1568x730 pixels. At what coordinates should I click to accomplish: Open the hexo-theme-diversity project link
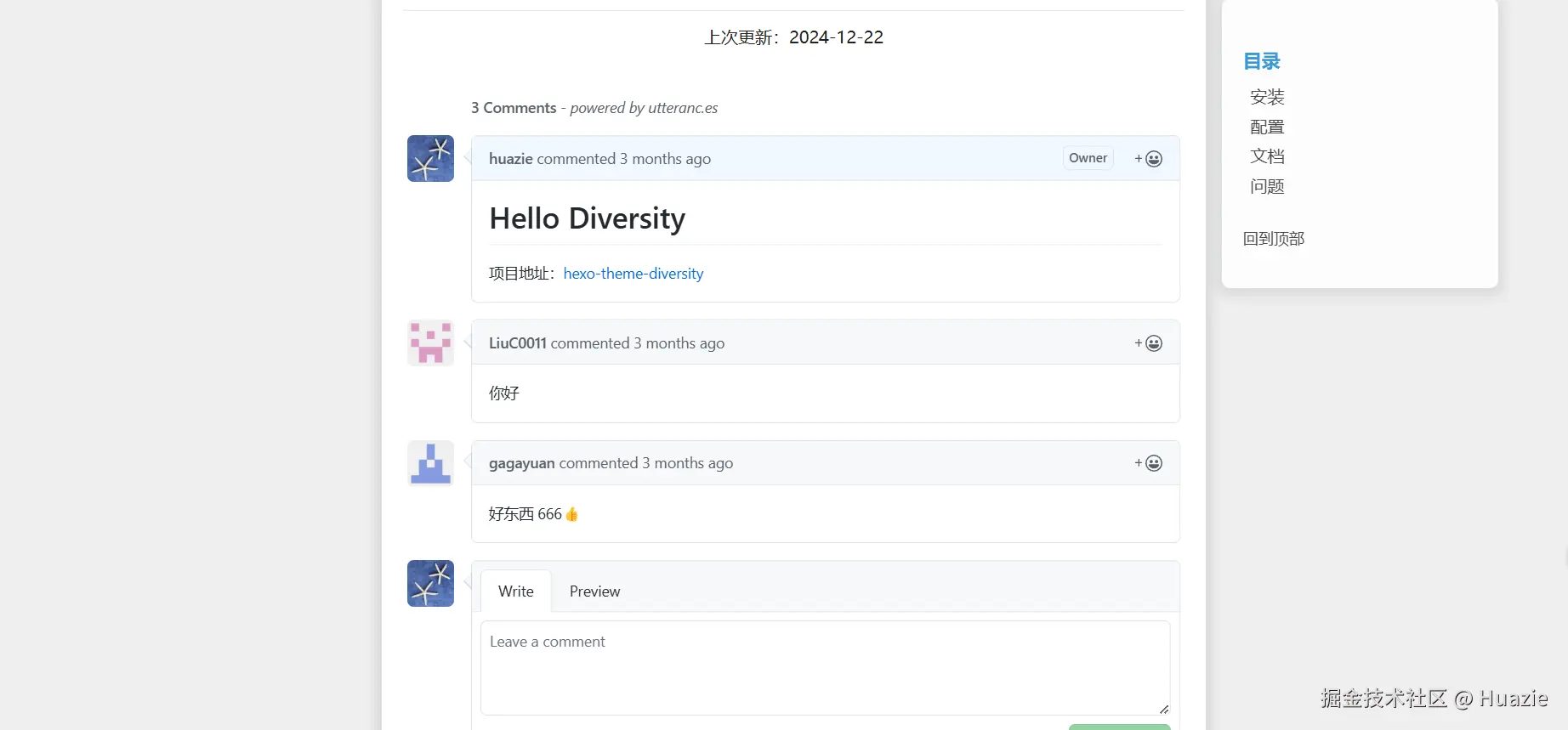(633, 274)
